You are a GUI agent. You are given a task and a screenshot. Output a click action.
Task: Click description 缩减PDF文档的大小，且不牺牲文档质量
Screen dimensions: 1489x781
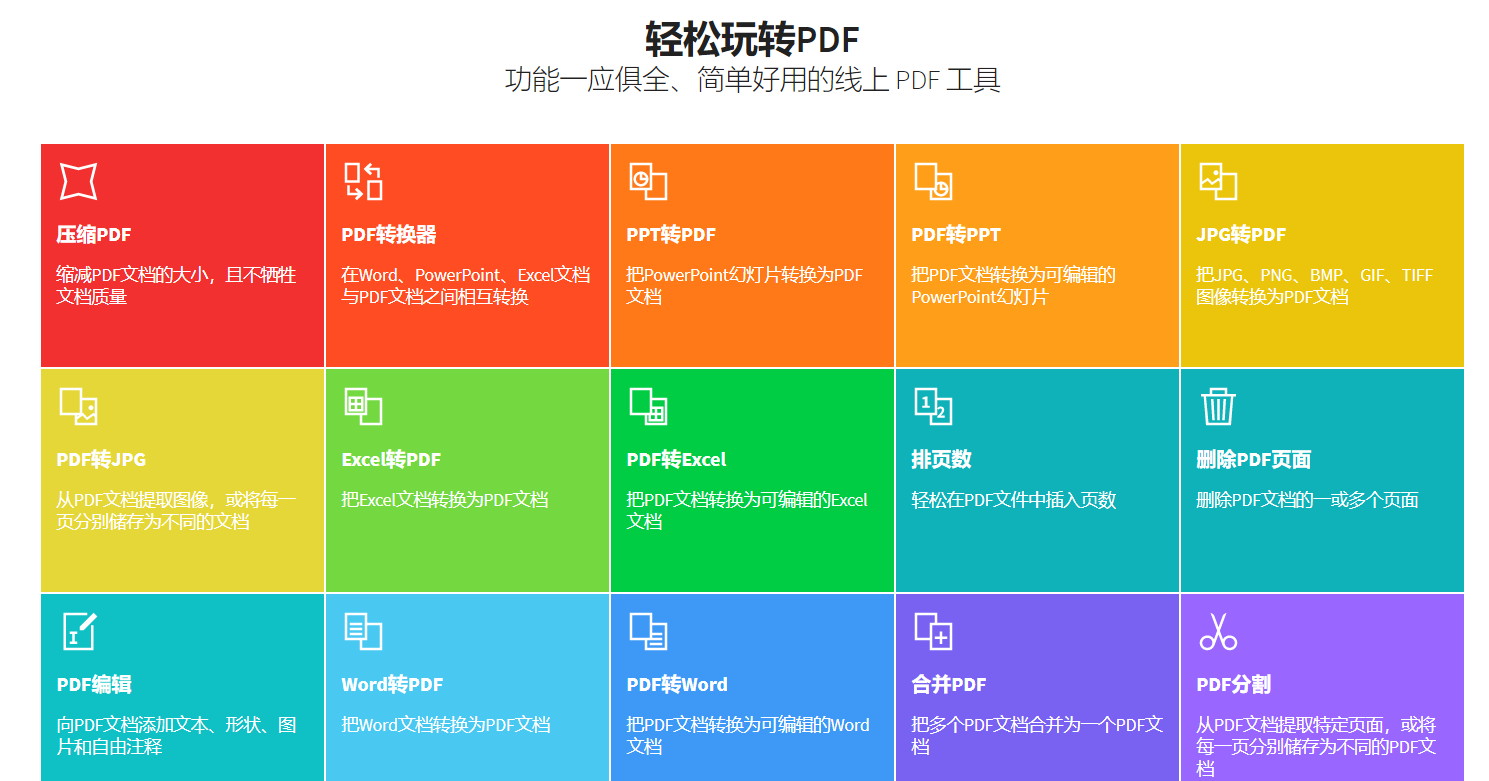pyautogui.click(x=176, y=286)
